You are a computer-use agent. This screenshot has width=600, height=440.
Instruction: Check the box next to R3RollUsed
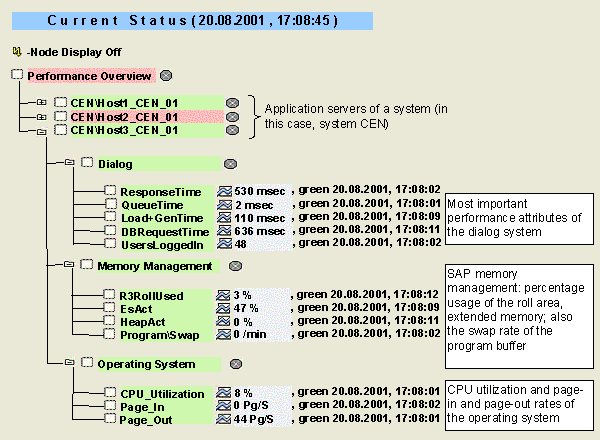click(111, 295)
